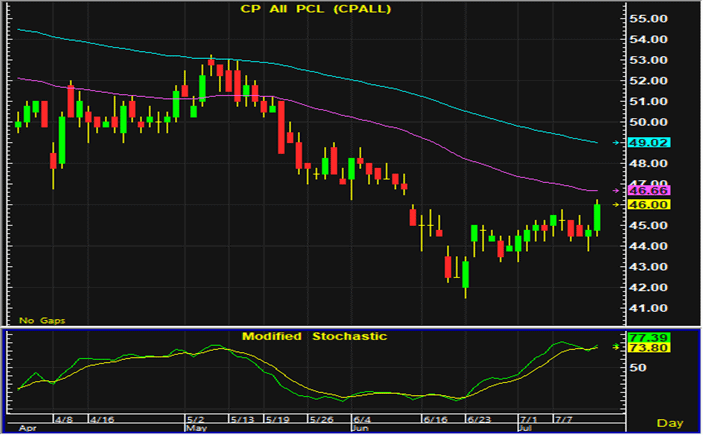The image size is (703, 435).
Task: Click the Day timeframe label
Action: [x=670, y=423]
